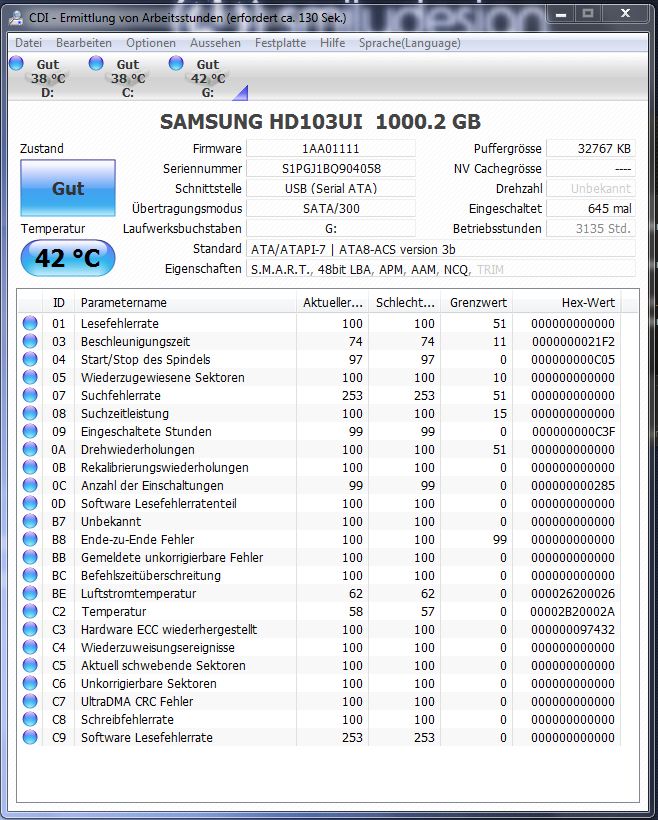The image size is (658, 820).
Task: Click the Seriennummer field S1PGJ1BQ904058
Action: 331,168
